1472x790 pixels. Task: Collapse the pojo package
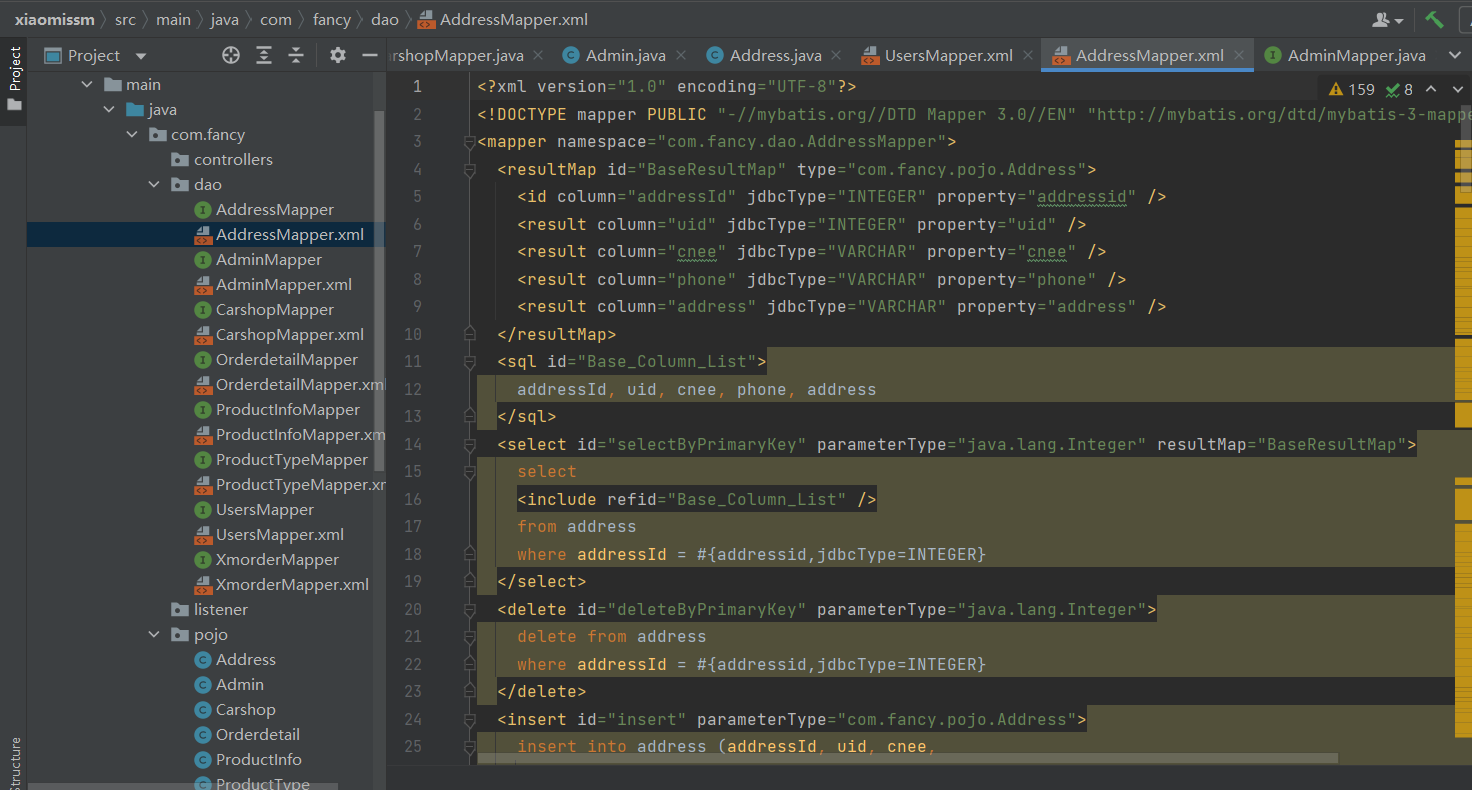153,635
